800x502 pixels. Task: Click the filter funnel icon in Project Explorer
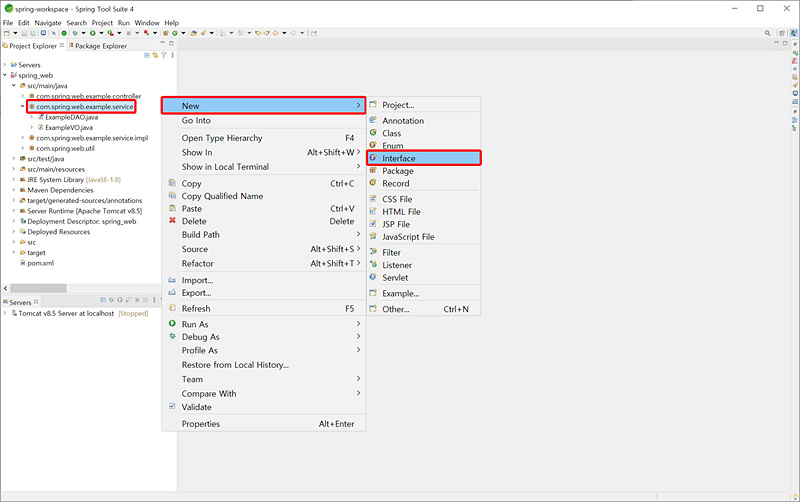(x=164, y=55)
